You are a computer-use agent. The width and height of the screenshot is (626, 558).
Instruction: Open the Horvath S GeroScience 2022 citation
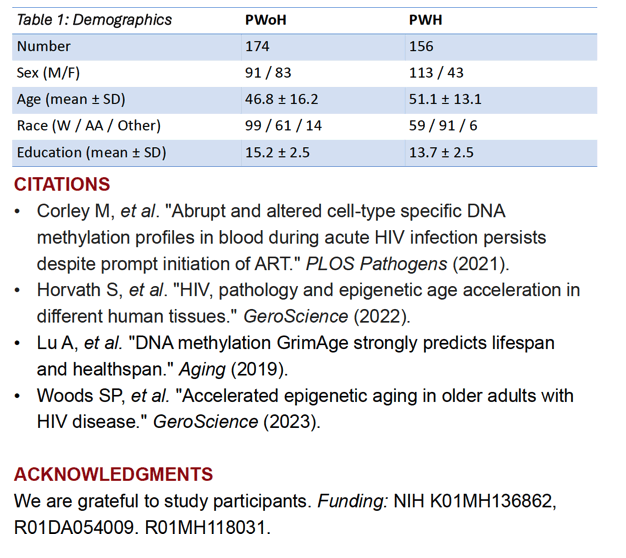point(308,303)
